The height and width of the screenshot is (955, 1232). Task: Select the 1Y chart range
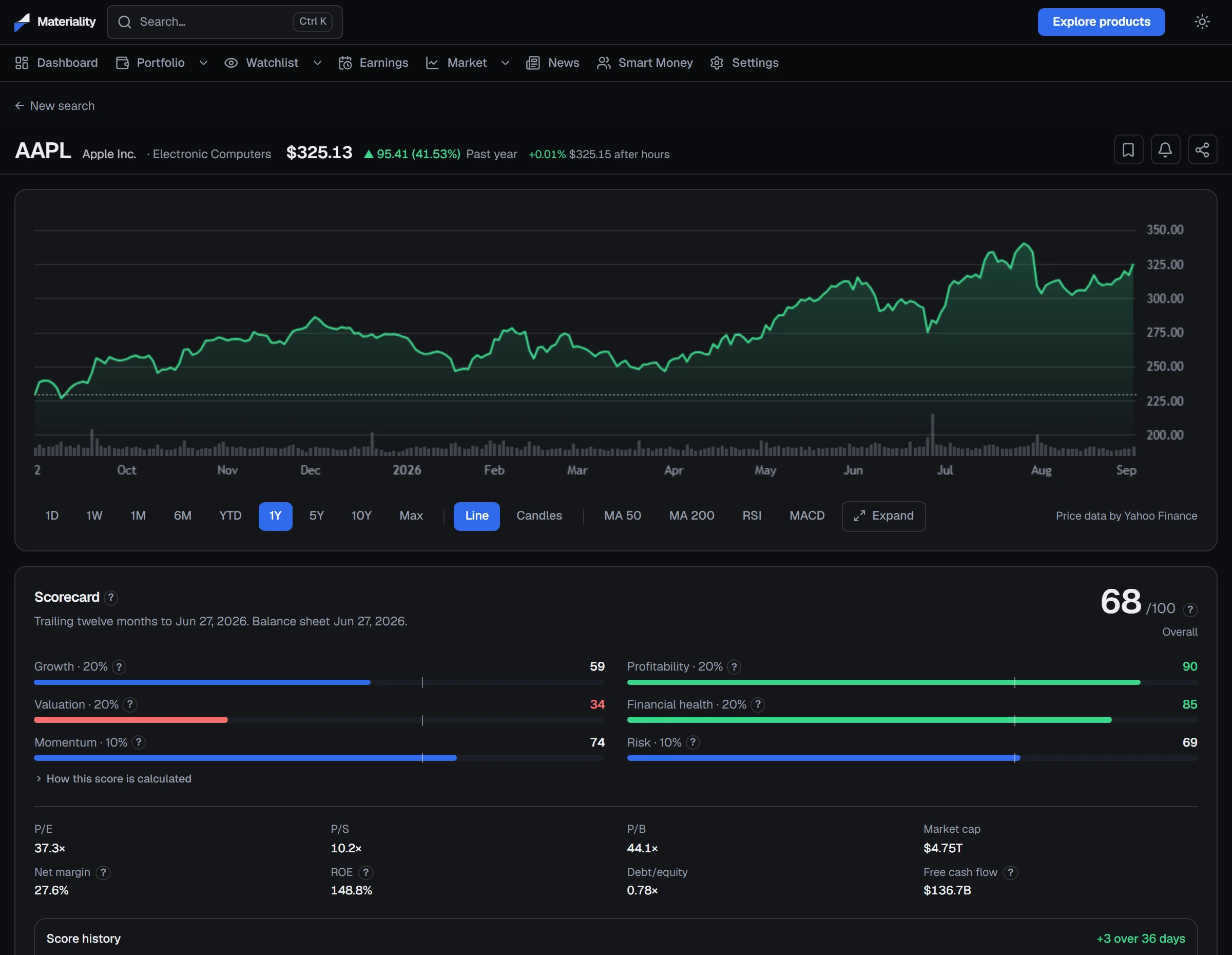point(275,516)
